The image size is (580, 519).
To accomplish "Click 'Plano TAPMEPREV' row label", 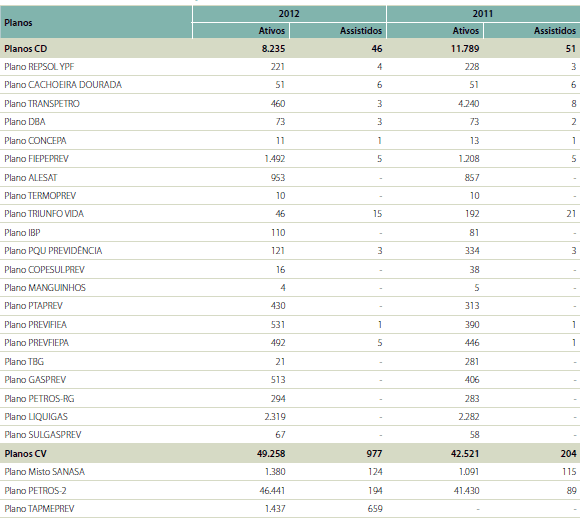I will (x=39, y=509).
